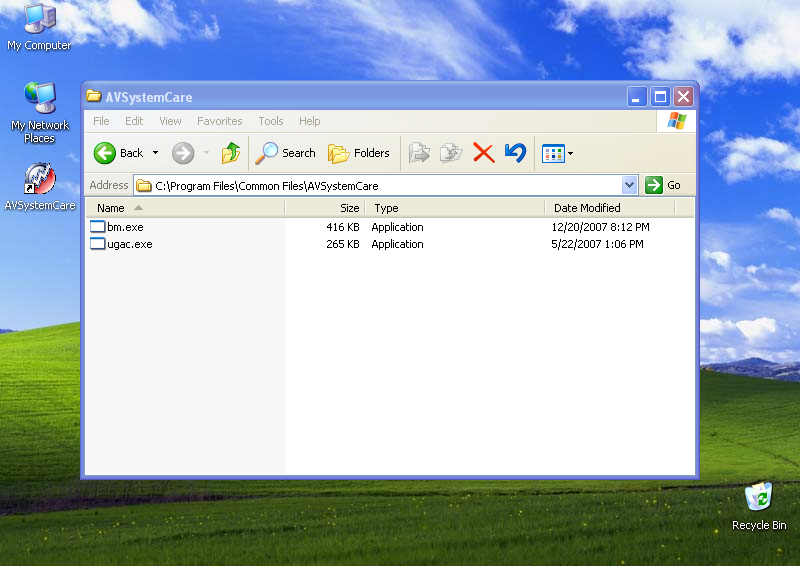The image size is (800, 566).
Task: Open the Tools menu
Action: point(271,121)
